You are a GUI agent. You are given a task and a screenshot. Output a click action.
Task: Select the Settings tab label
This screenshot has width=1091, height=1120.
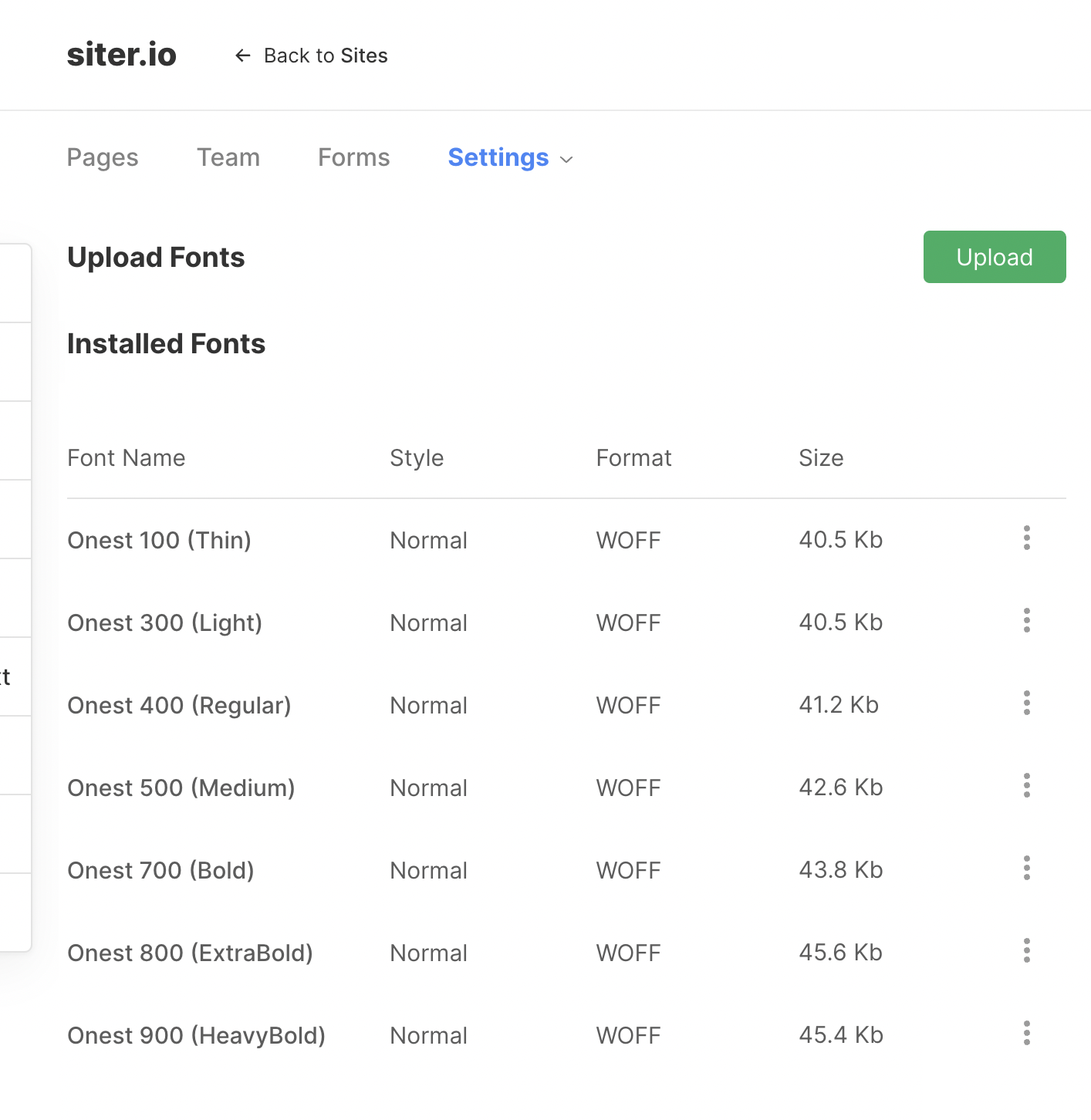[x=498, y=157]
